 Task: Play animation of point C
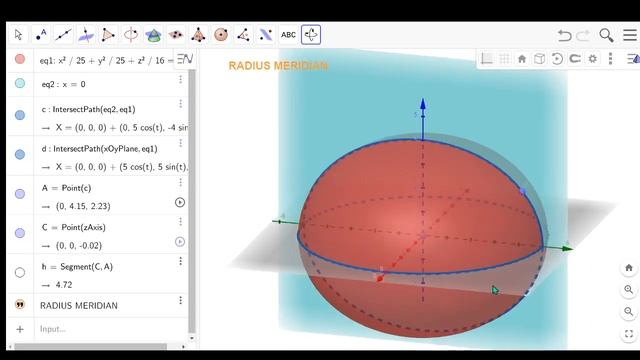coord(180,242)
